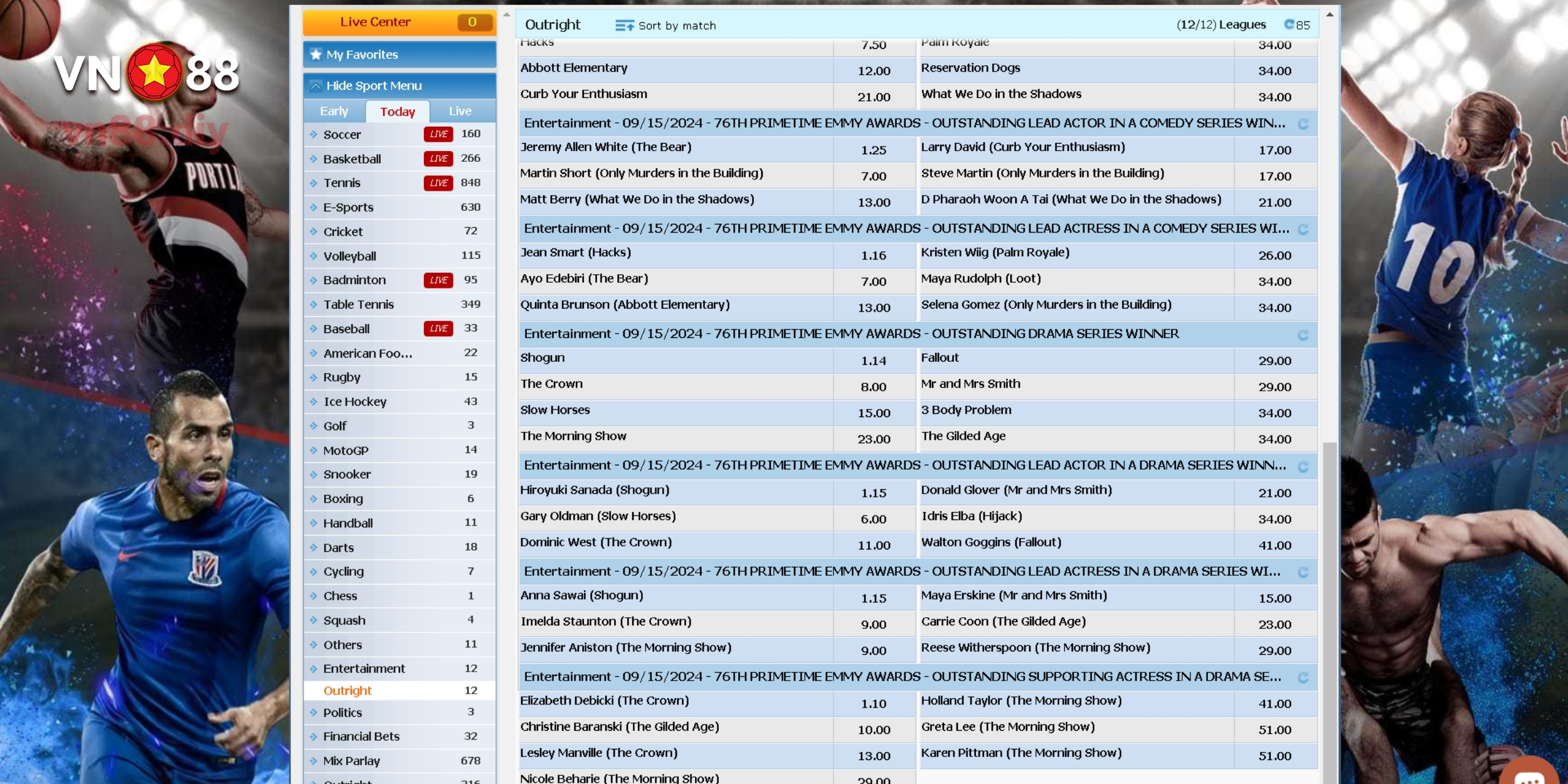
Task: Click Greta Lee odds 51.00
Action: [1275, 730]
